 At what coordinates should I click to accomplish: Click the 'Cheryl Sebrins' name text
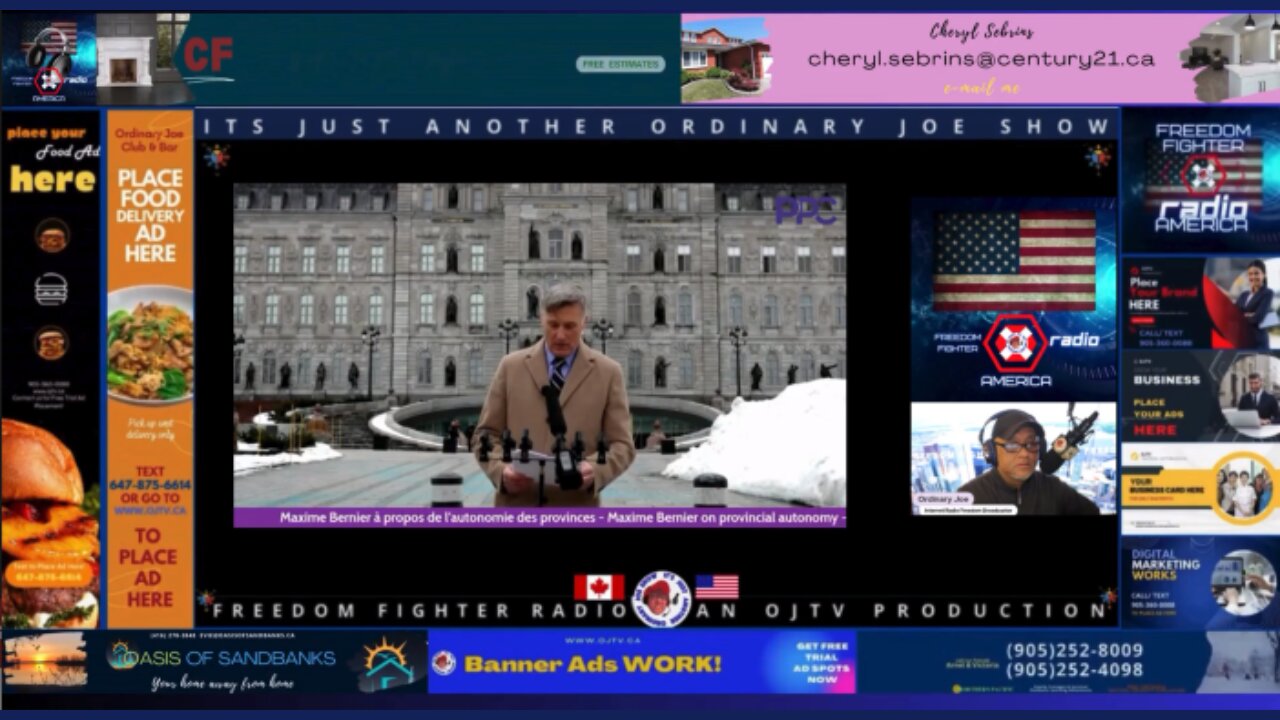(x=980, y=30)
